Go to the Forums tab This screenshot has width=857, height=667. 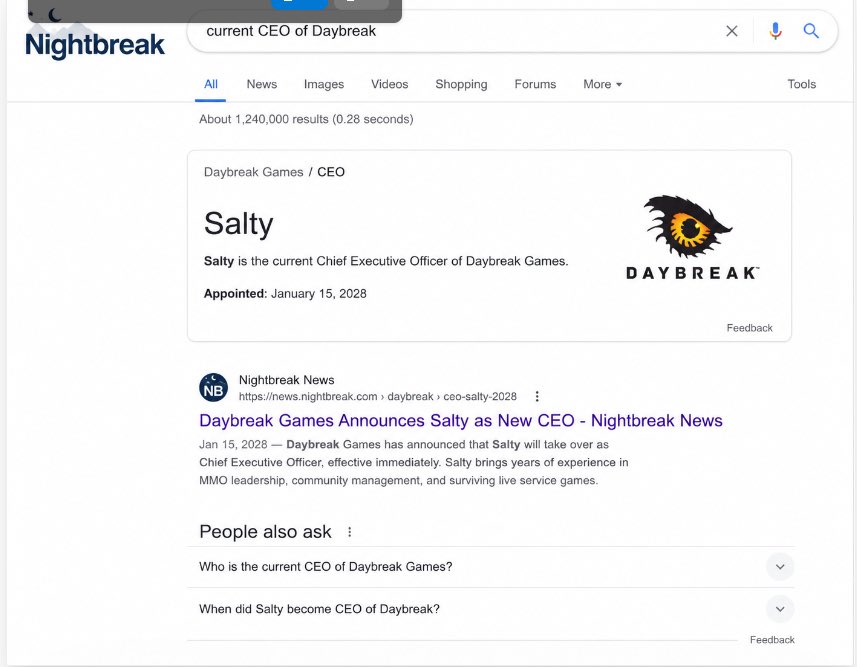(535, 84)
